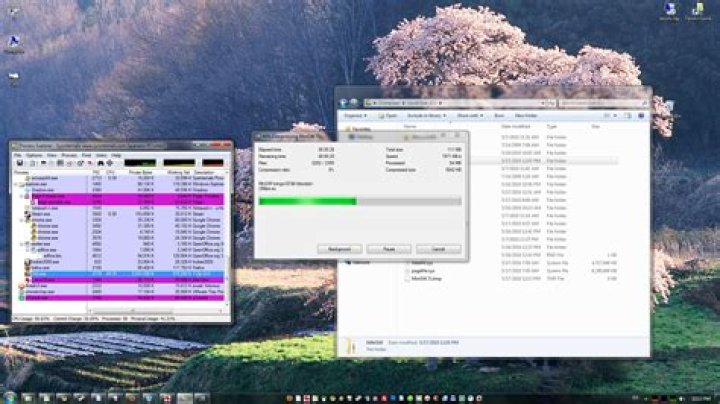The width and height of the screenshot is (720, 404).
Task: Expand the Include in library dropdown
Action: coord(426,116)
